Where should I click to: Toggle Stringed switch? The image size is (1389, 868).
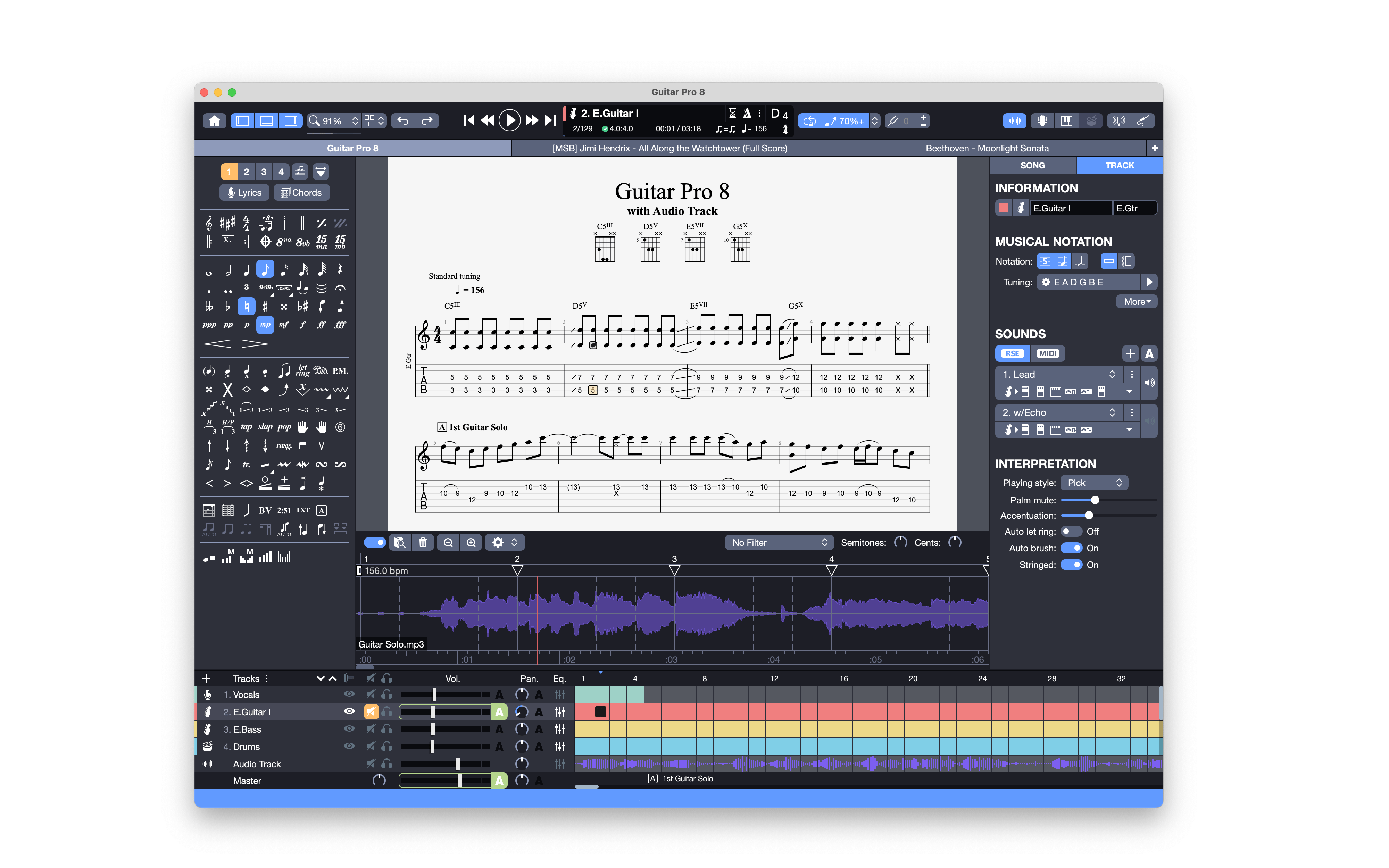pyautogui.click(x=1071, y=565)
